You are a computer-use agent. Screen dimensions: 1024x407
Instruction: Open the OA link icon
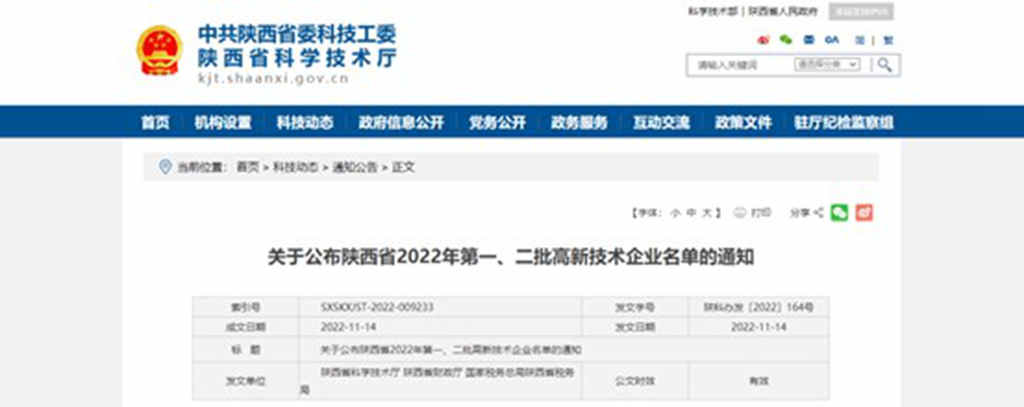coord(831,40)
